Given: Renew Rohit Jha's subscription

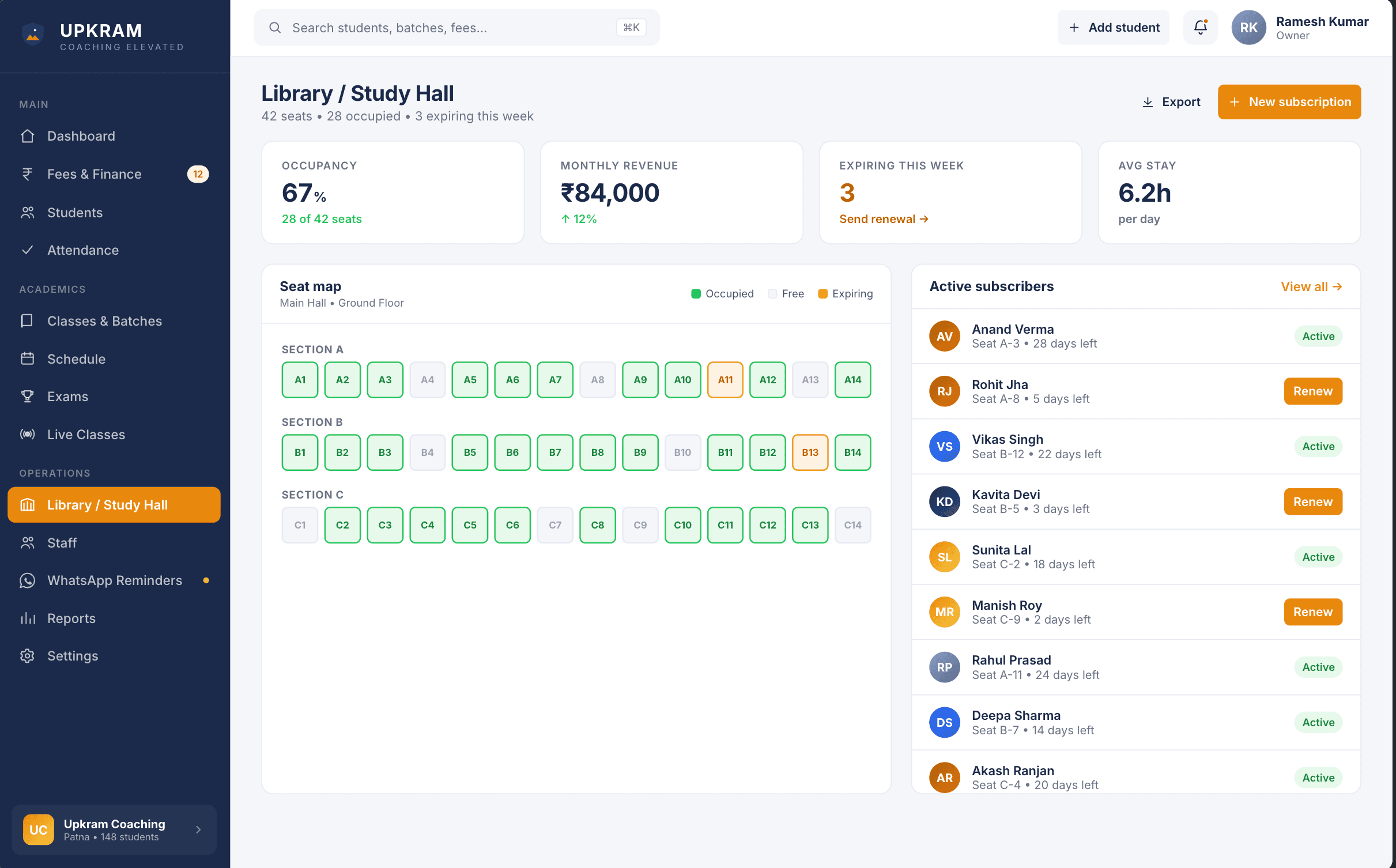Looking at the screenshot, I should (1313, 391).
